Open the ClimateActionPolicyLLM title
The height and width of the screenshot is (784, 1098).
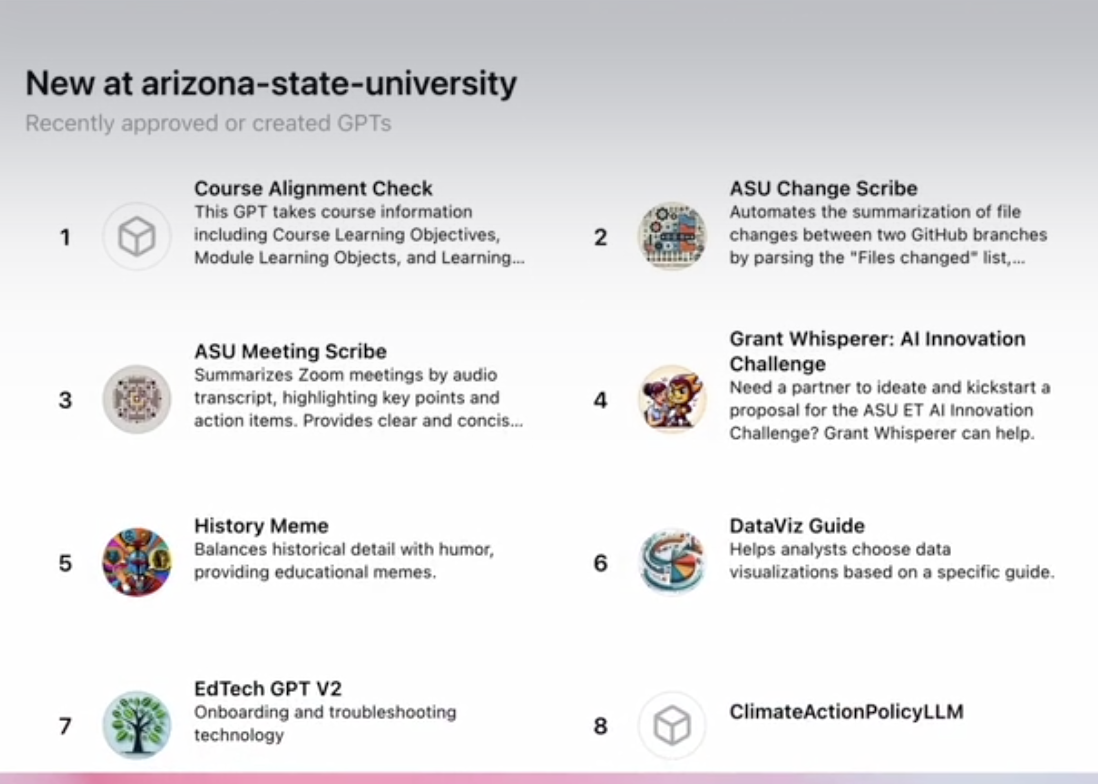pyautogui.click(x=847, y=712)
